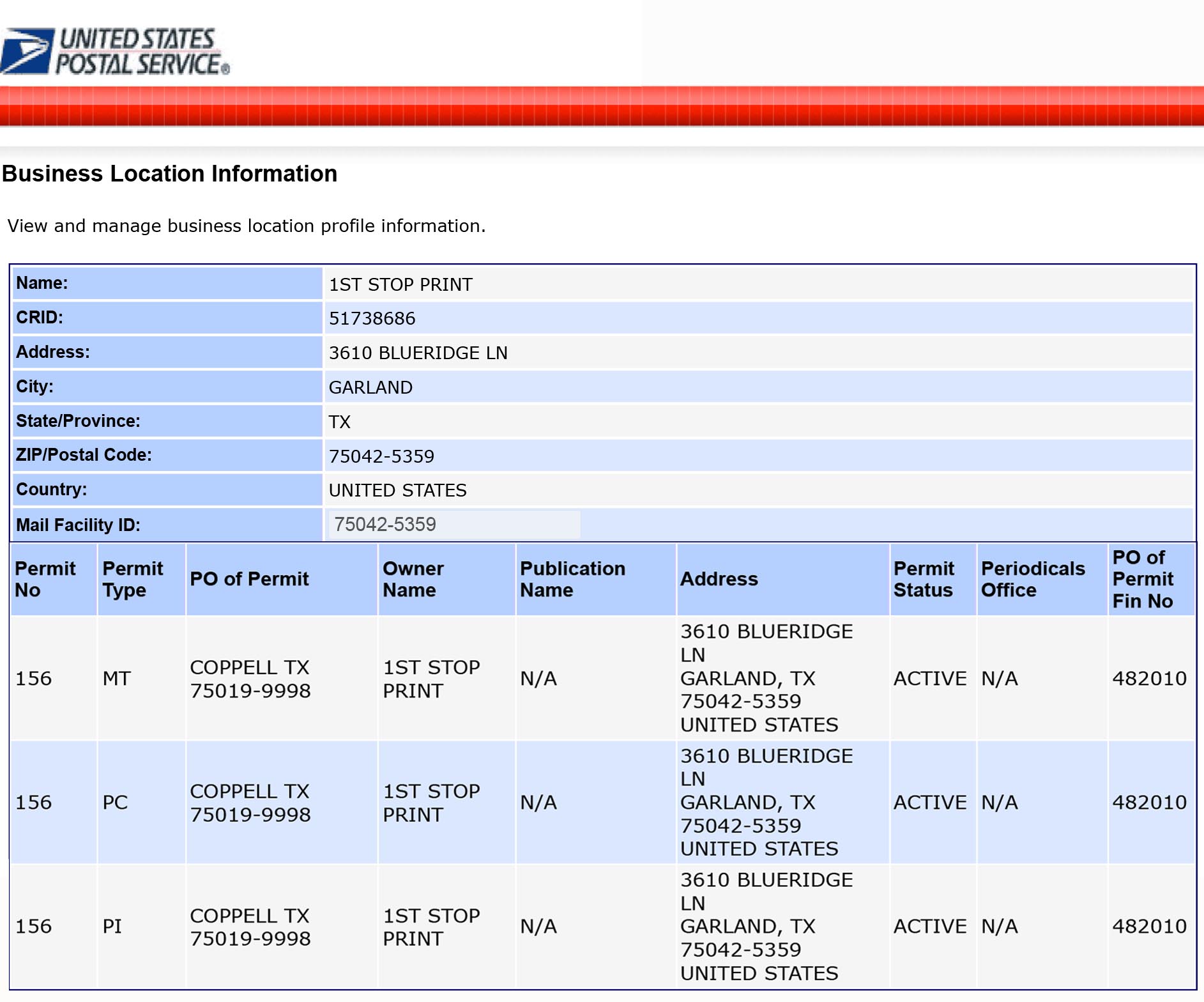
Task: Focus the Mail Facility ID input field
Action: 453,524
